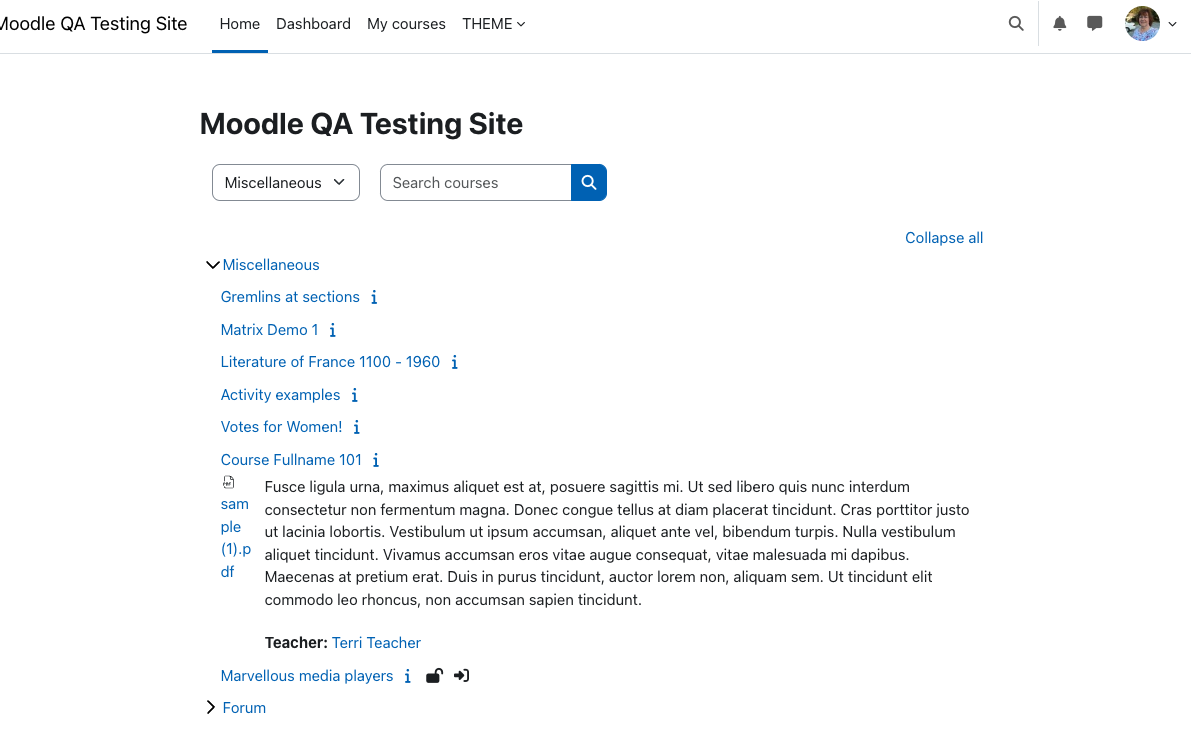Expand the Forum category

point(211,707)
